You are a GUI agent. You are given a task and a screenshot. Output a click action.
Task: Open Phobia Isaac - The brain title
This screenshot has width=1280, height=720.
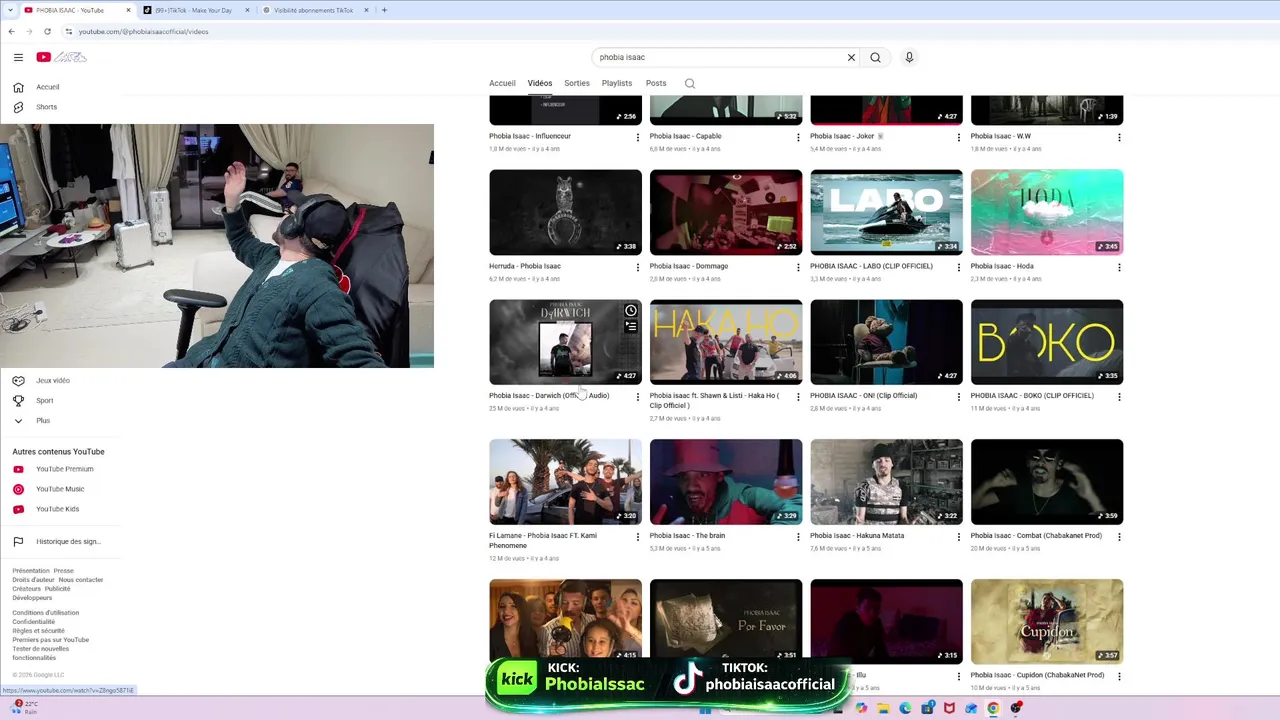pos(687,535)
